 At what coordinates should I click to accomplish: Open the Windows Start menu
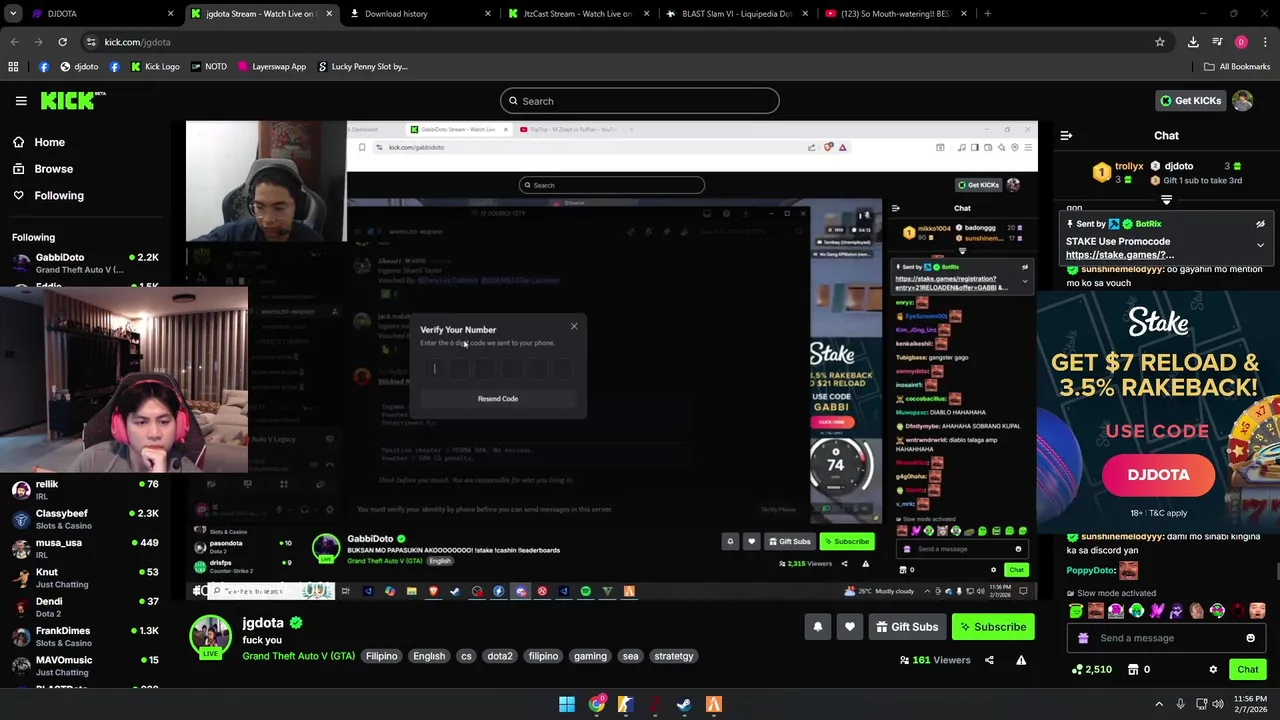tap(567, 705)
